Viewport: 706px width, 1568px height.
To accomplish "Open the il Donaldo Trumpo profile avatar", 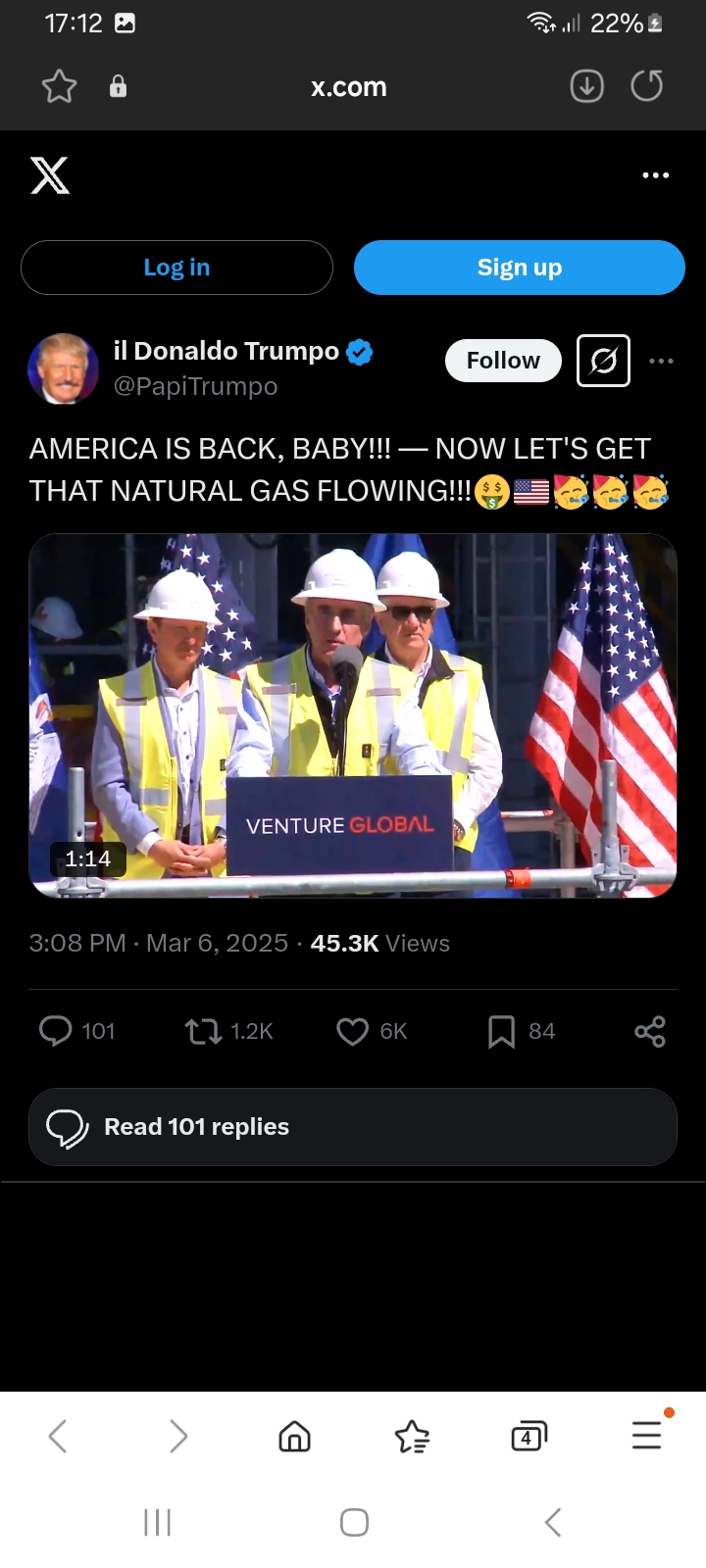I will click(64, 368).
